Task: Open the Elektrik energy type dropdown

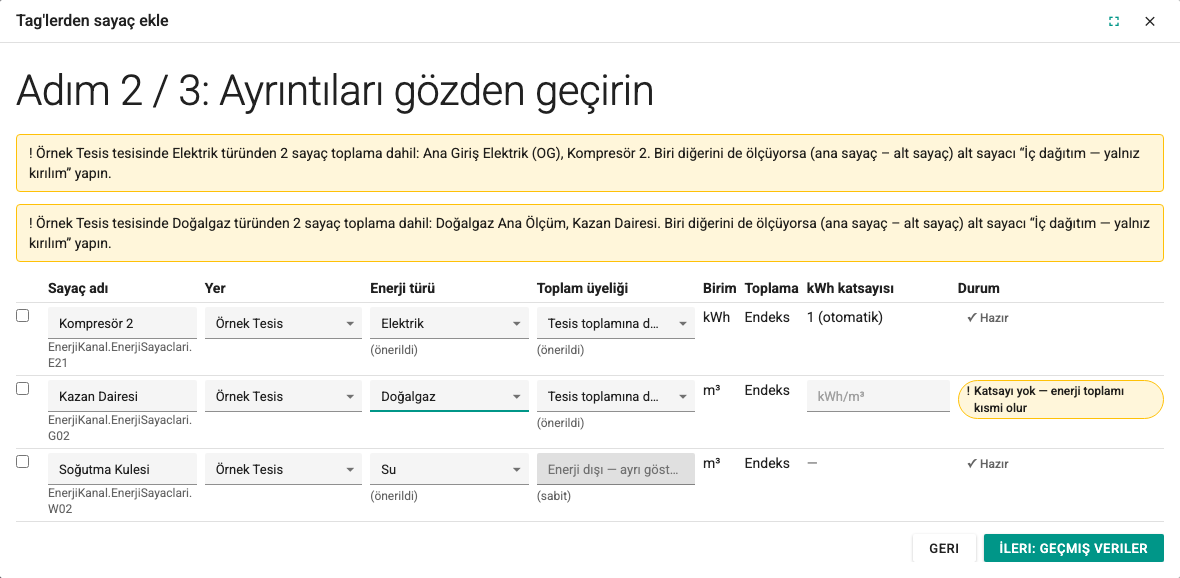Action: [449, 324]
